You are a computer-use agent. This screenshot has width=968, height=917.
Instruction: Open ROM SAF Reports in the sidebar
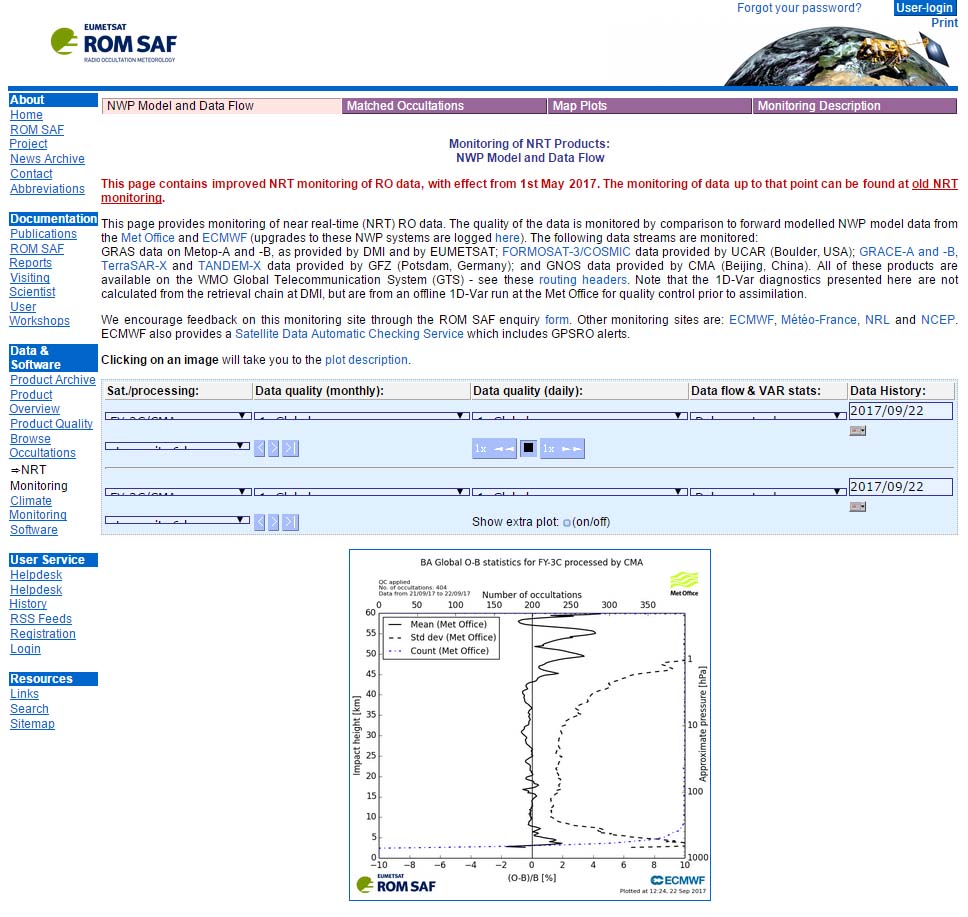click(37, 256)
